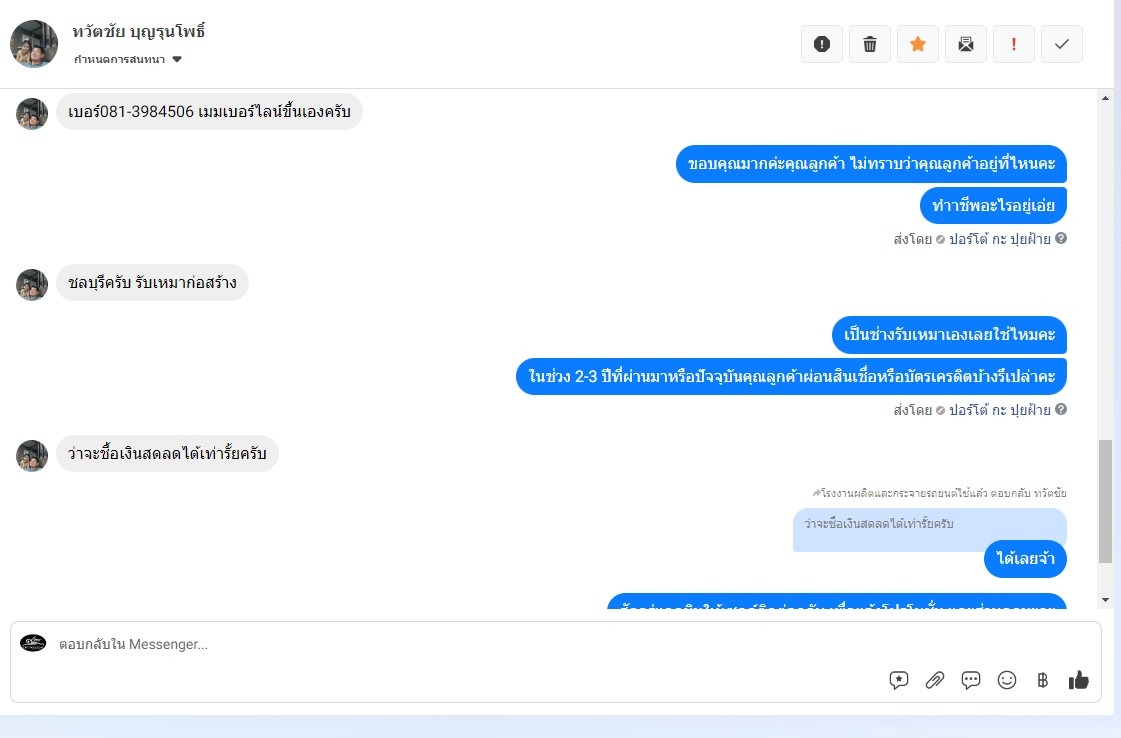This screenshot has height=738, width=1121.
Task: Click the baht payment request icon
Action: point(1042,680)
